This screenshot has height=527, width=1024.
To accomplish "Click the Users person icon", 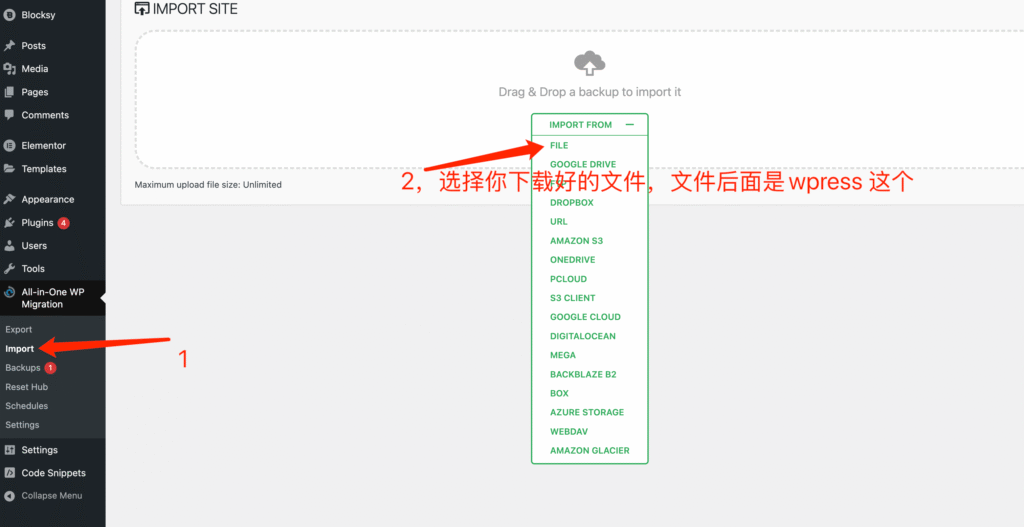I will 9,246.
